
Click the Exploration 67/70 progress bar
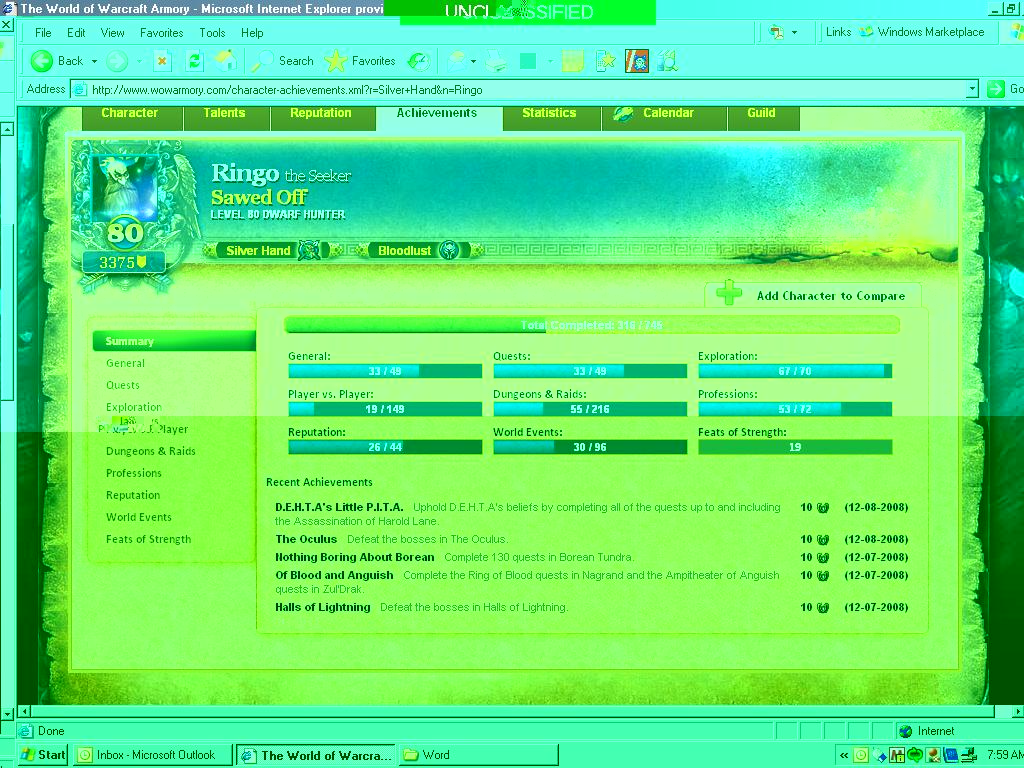(x=795, y=371)
